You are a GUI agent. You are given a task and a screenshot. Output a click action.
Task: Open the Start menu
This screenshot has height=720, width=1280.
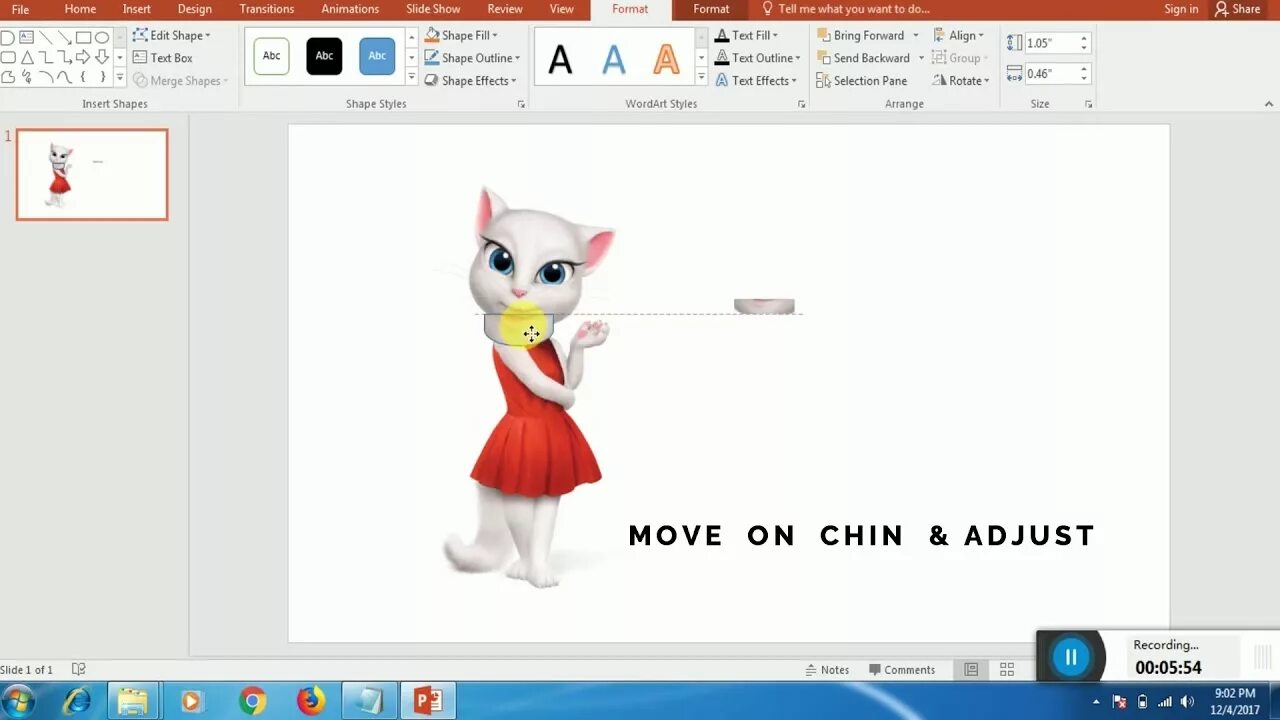tap(19, 702)
